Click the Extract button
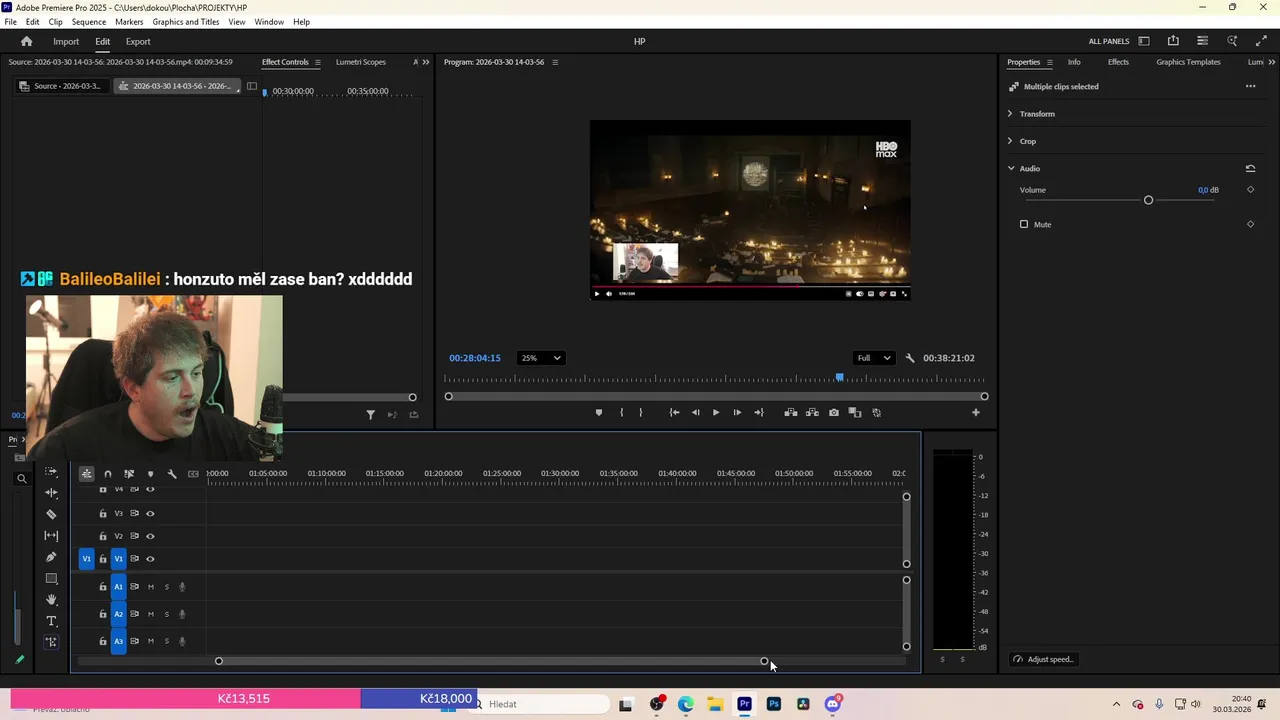Image resolution: width=1280 pixels, height=720 pixels. [812, 413]
